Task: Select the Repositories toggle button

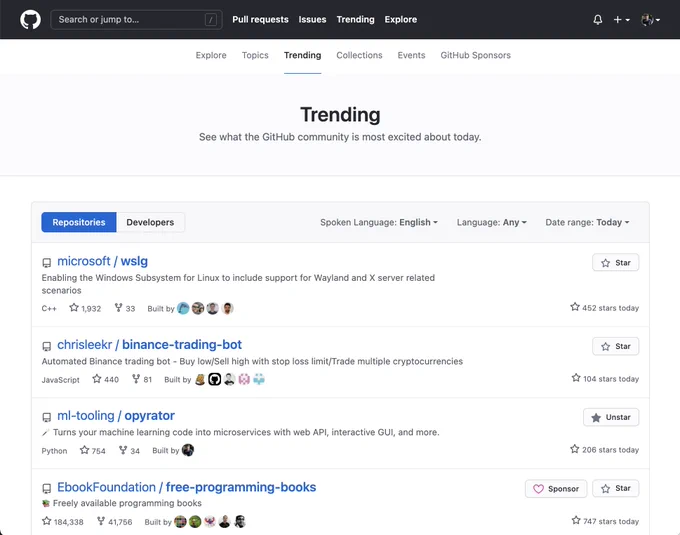Action: [79, 222]
